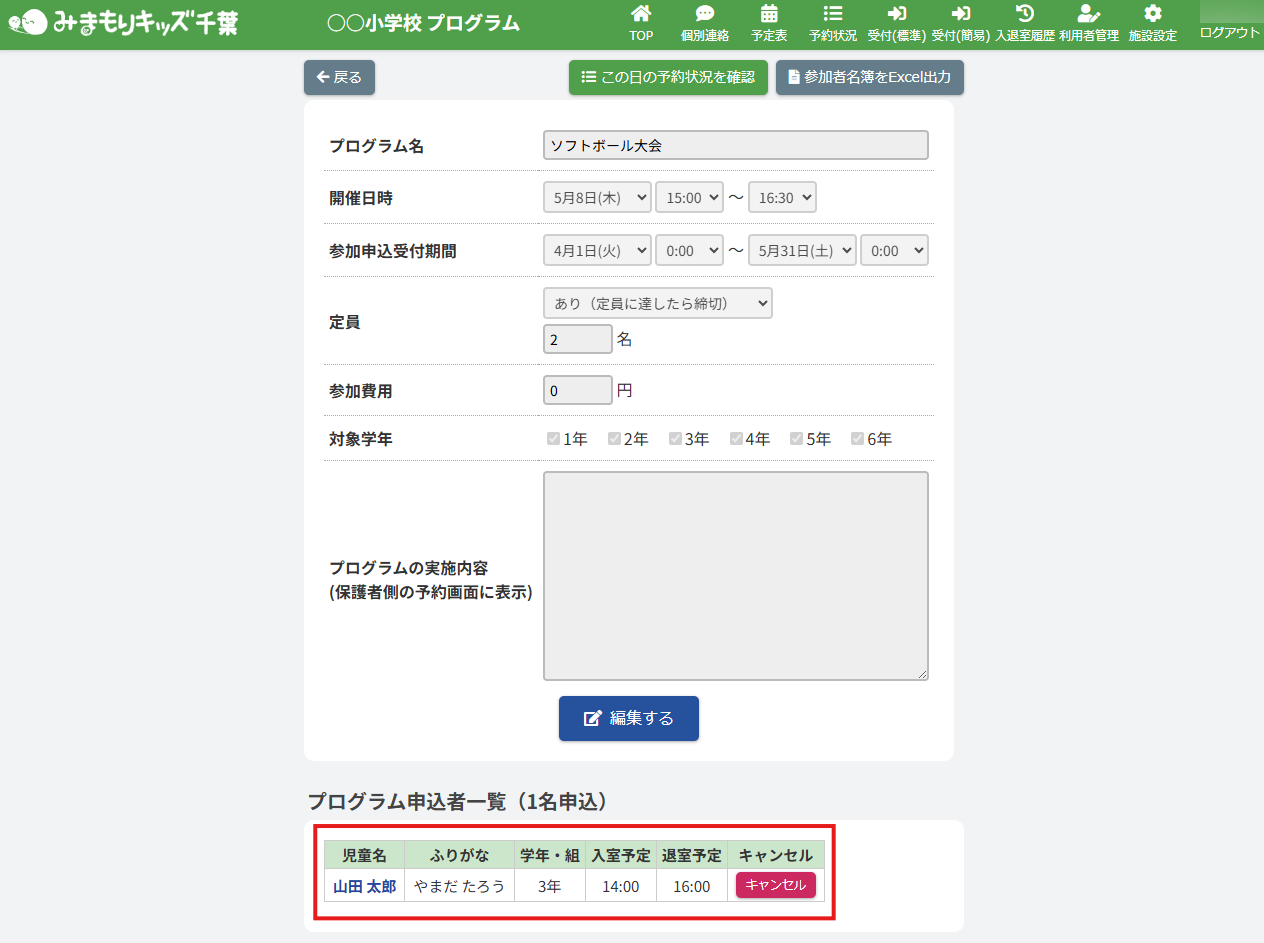Click the プログラム名 text field
This screenshot has width=1264, height=943.
735,145
